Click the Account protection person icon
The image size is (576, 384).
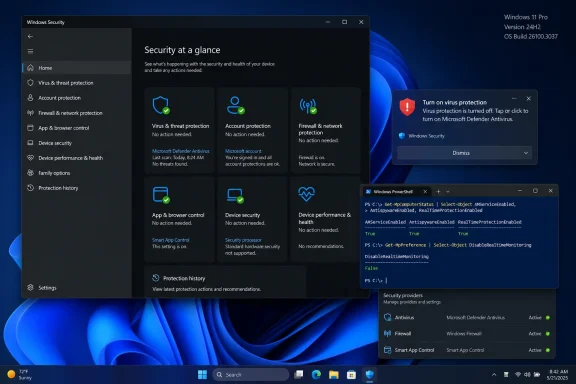click(235, 105)
